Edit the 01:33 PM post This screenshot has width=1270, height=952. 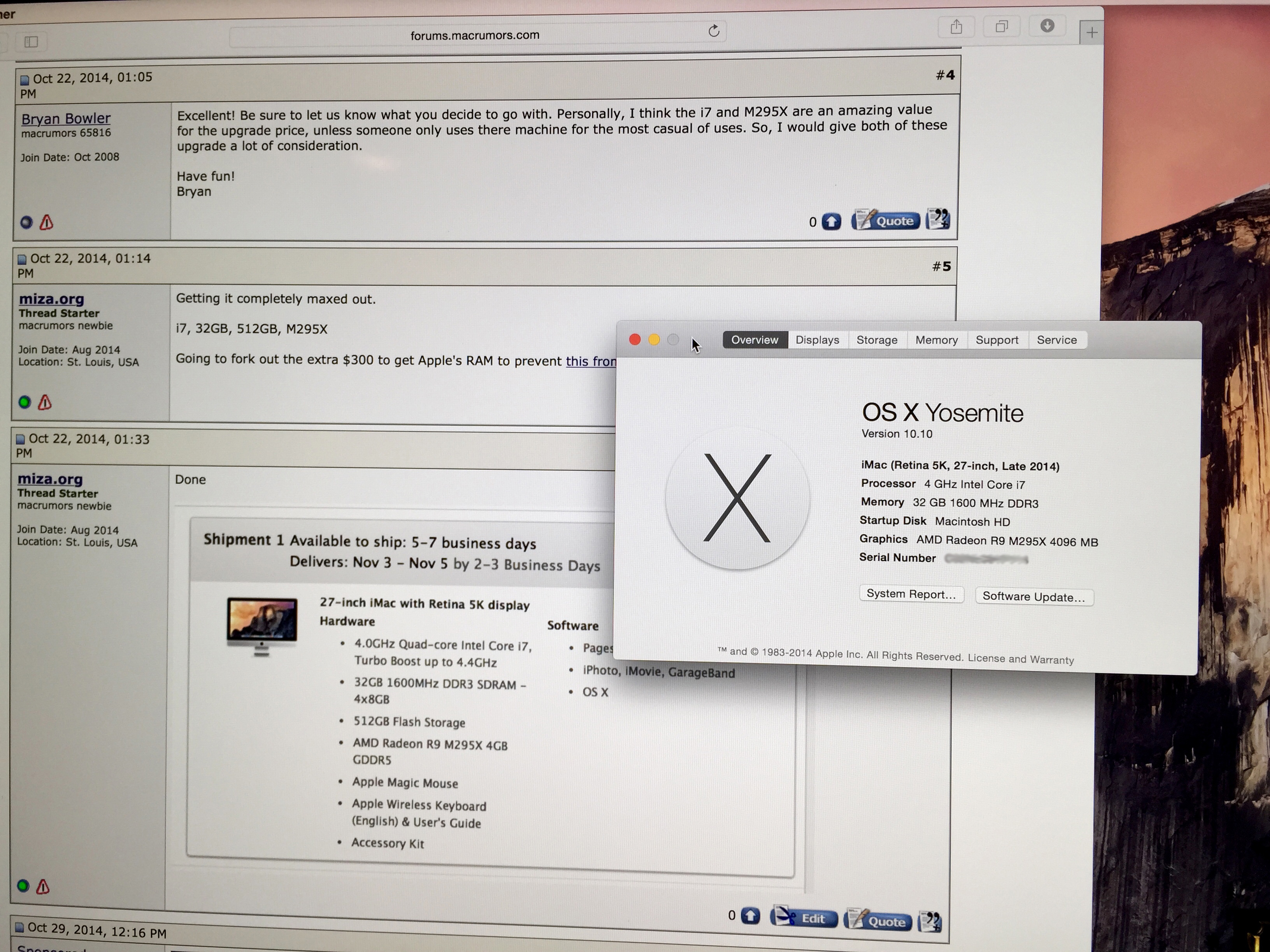[x=804, y=917]
